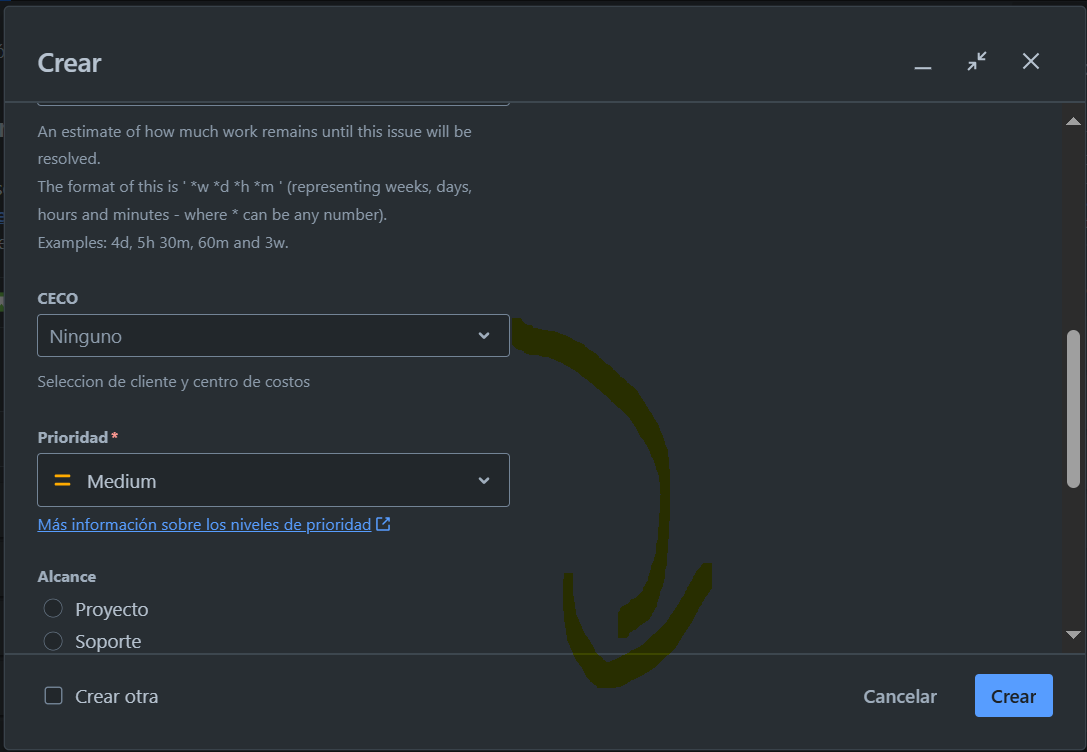The image size is (1087, 752).
Task: Click the 'Examples: 4d, 5h 30m, 60m and 3w.' text
Action: [x=163, y=243]
